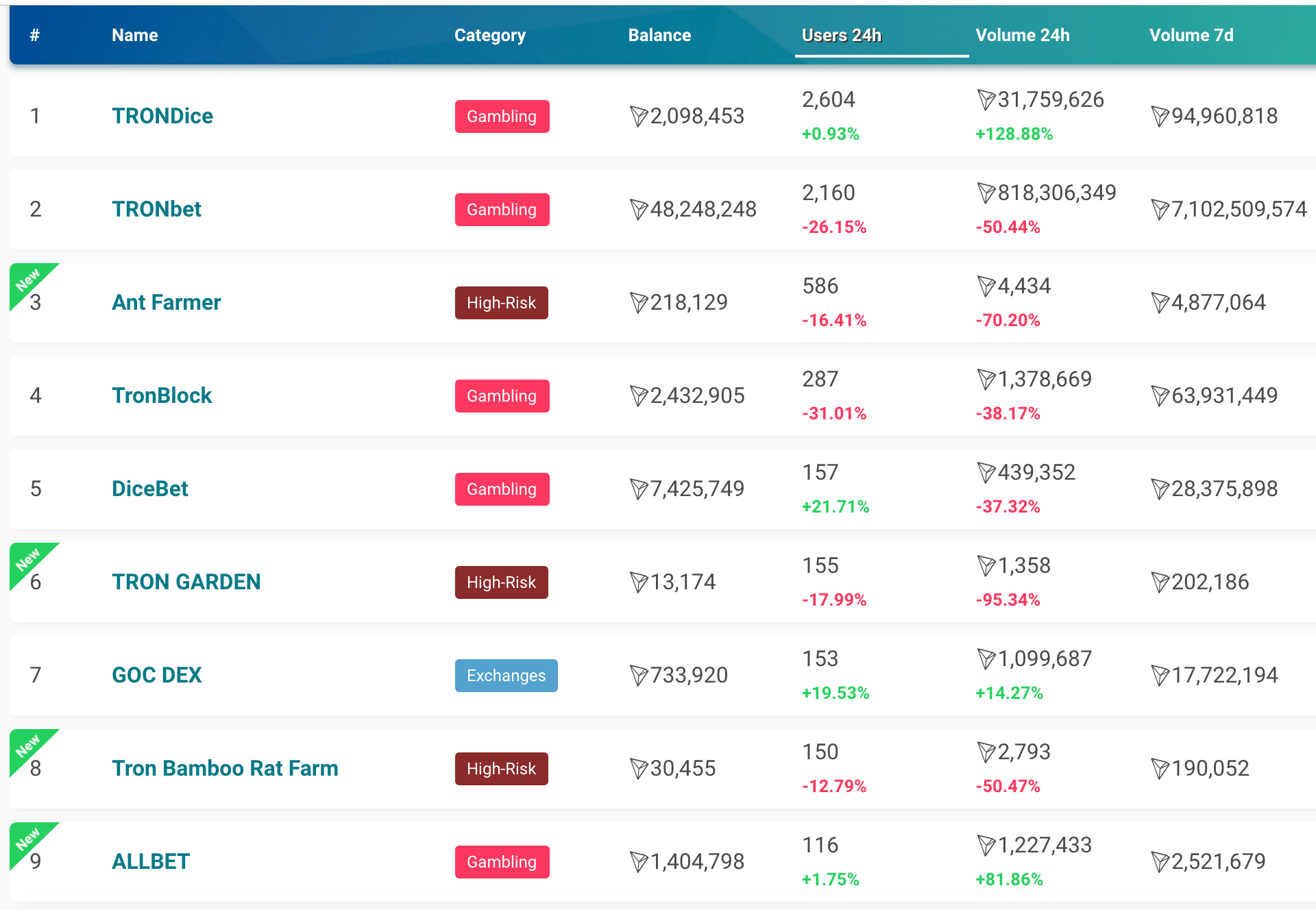The image size is (1316, 910).
Task: Click the New ribbon badge on Ant Farmer
Action: point(27,280)
